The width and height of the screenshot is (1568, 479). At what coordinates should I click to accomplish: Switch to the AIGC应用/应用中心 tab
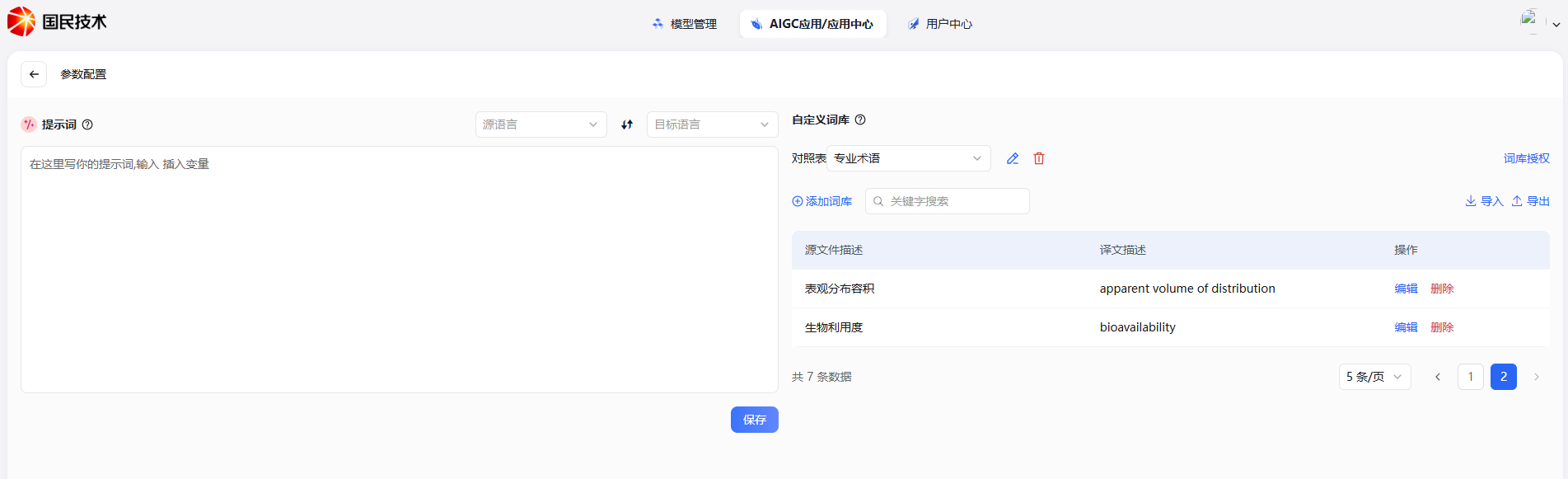click(812, 24)
